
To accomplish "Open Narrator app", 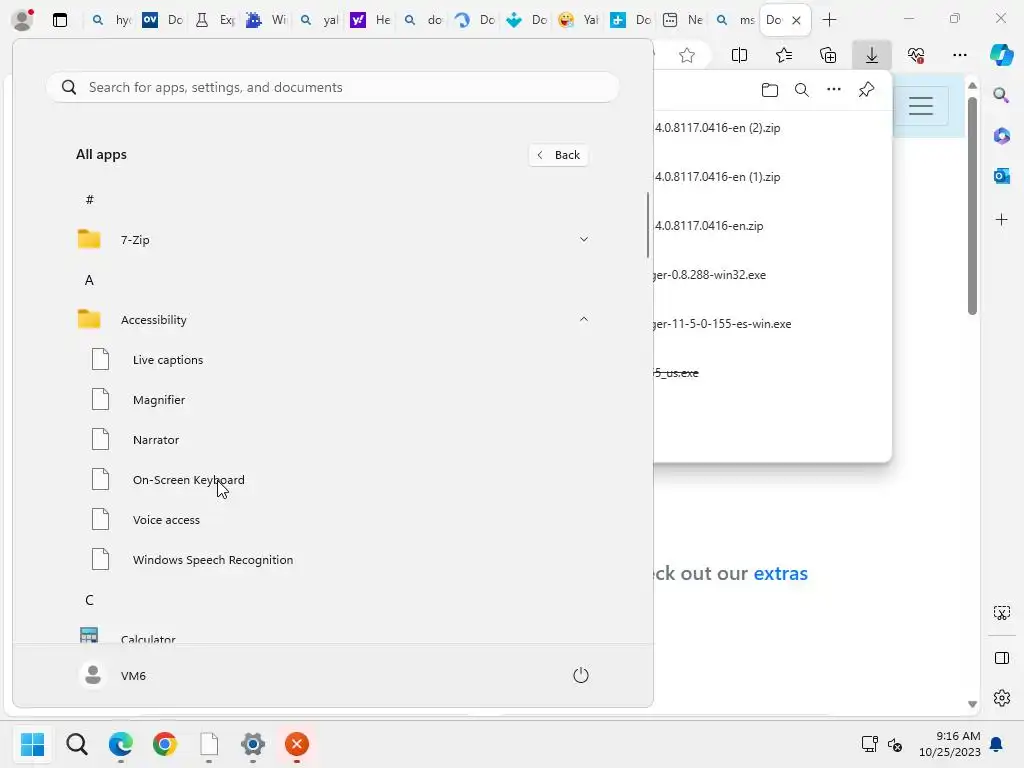I will (x=155, y=440).
